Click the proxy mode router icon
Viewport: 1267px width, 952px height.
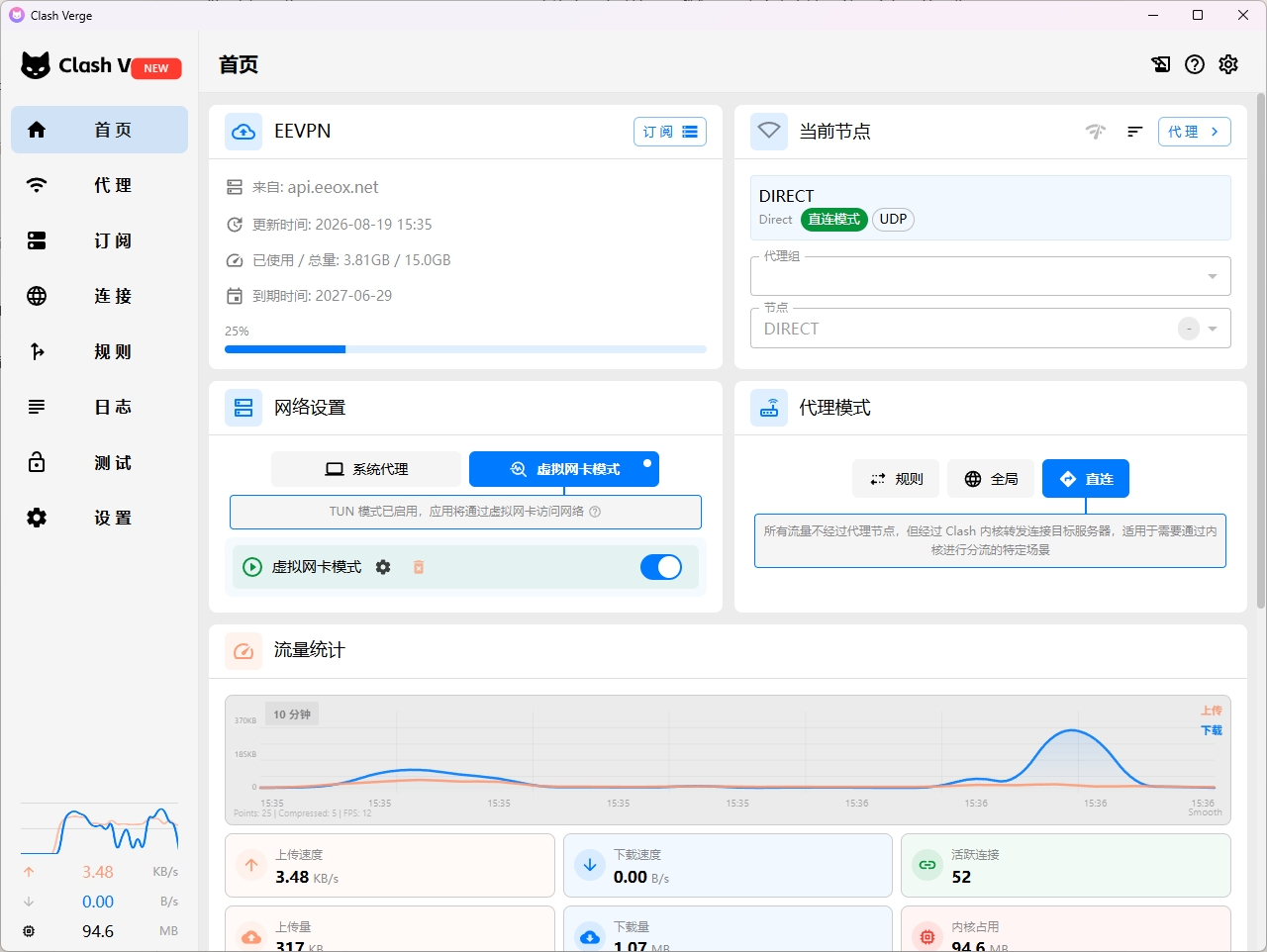coord(769,408)
